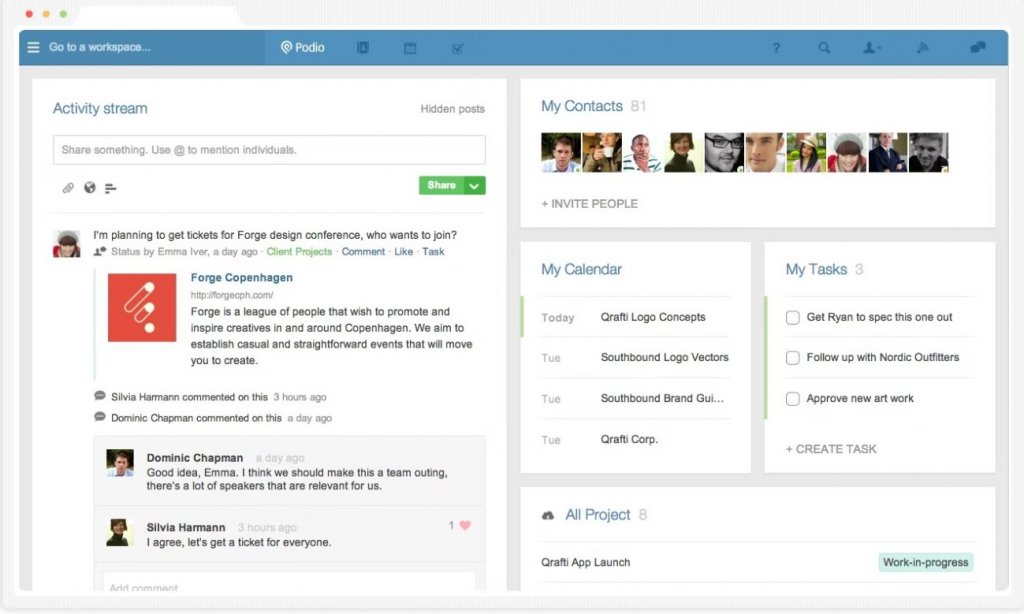Open the 'Forge Copenhagen' title link
Image resolution: width=1024 pixels, height=614 pixels.
(x=242, y=278)
